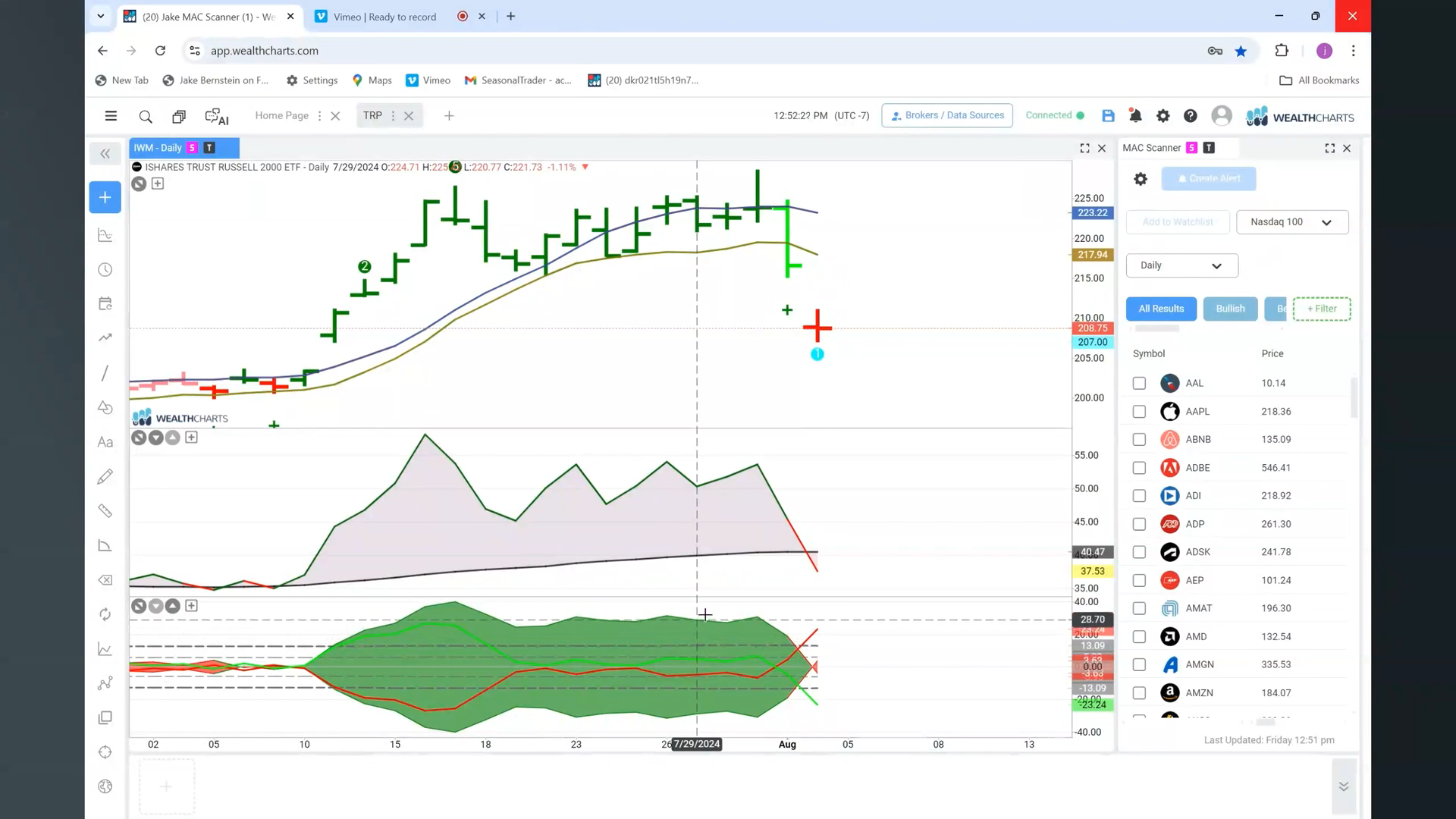Screen dimensions: 1456x819
Task: Select the ruler measure tool
Action: click(105, 511)
